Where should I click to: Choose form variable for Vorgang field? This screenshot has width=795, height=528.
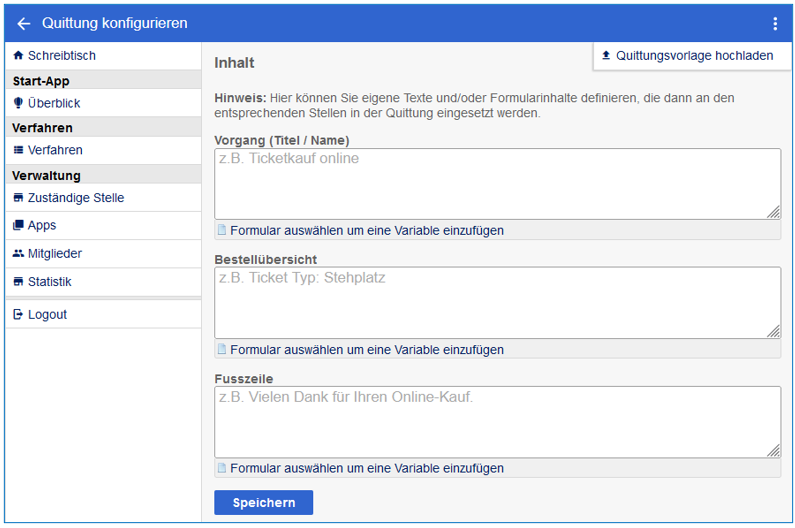tap(366, 230)
